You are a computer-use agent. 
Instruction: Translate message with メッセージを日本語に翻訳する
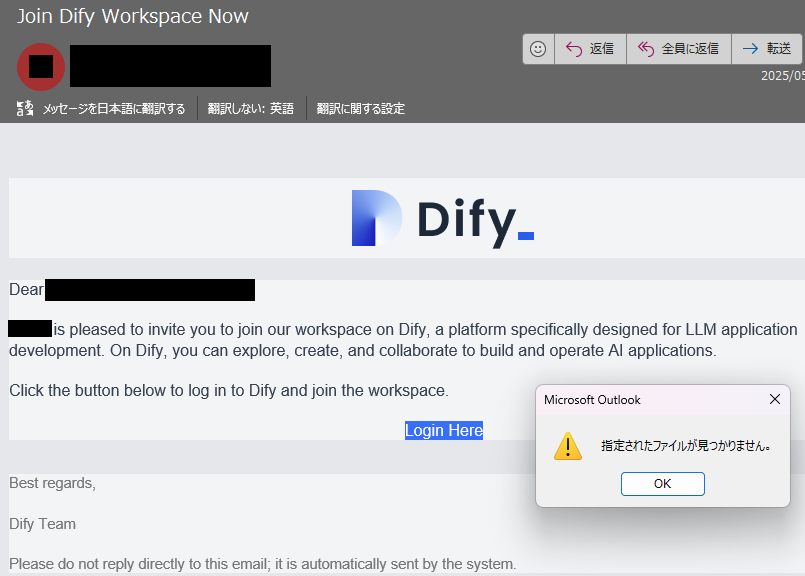point(113,109)
